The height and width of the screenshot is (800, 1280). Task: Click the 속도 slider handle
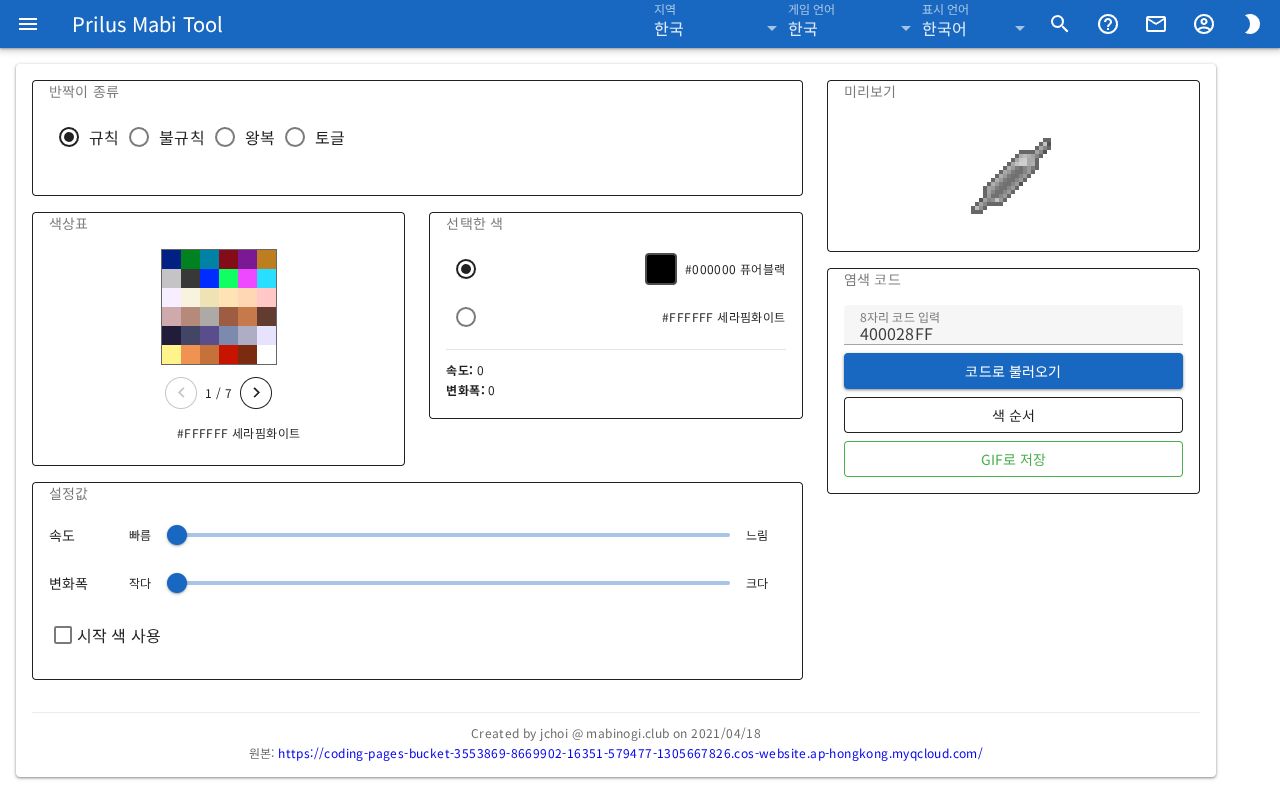coord(177,535)
